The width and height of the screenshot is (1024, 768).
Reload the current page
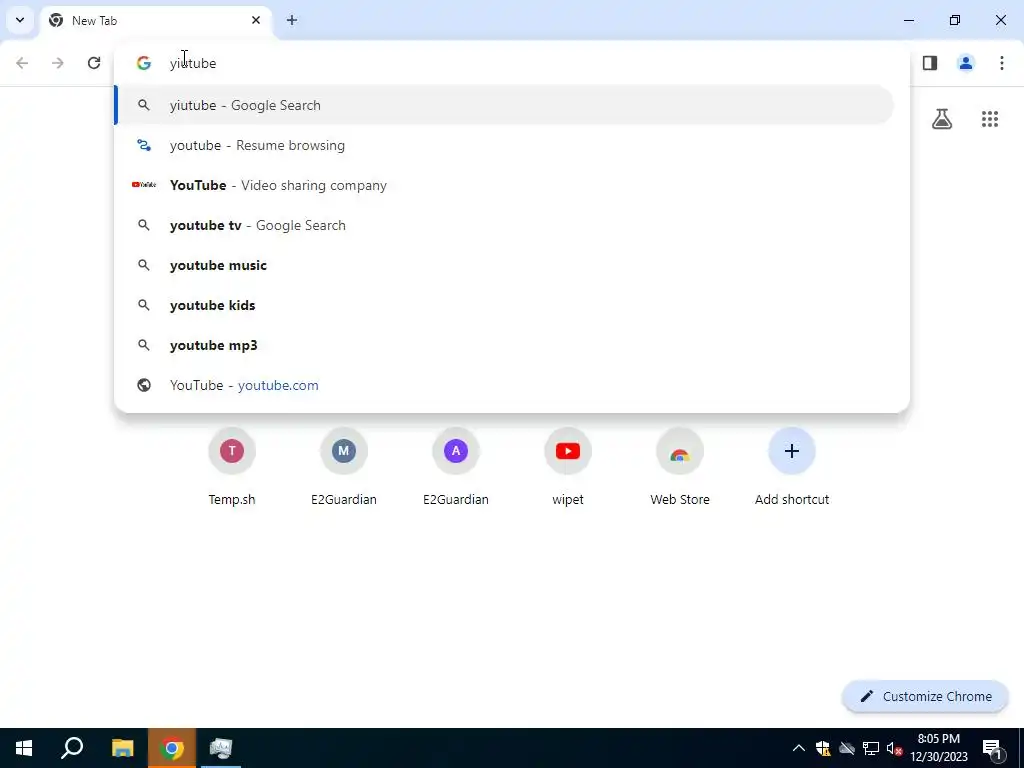(x=94, y=63)
